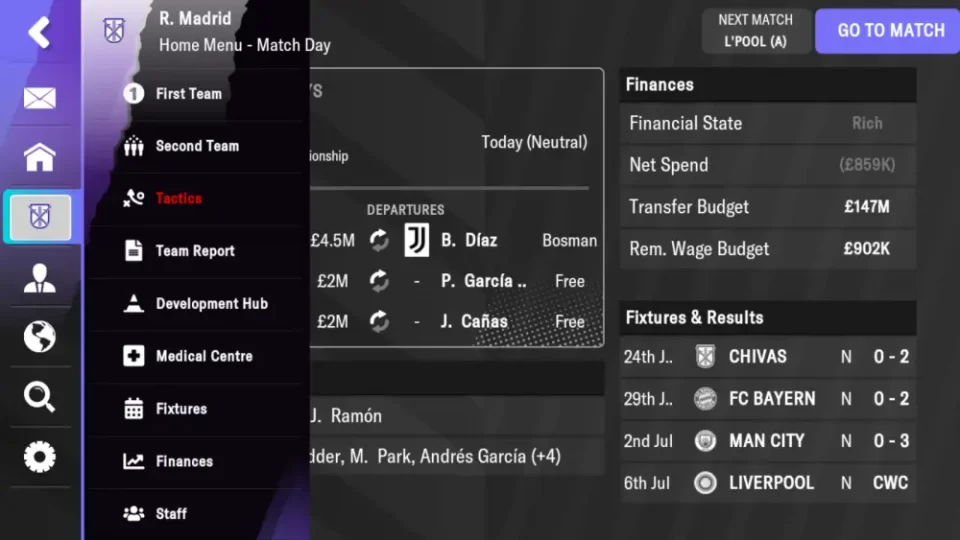This screenshot has height=540, width=960.
Task: Open the Liverpool CWC fixture row
Action: 767,483
